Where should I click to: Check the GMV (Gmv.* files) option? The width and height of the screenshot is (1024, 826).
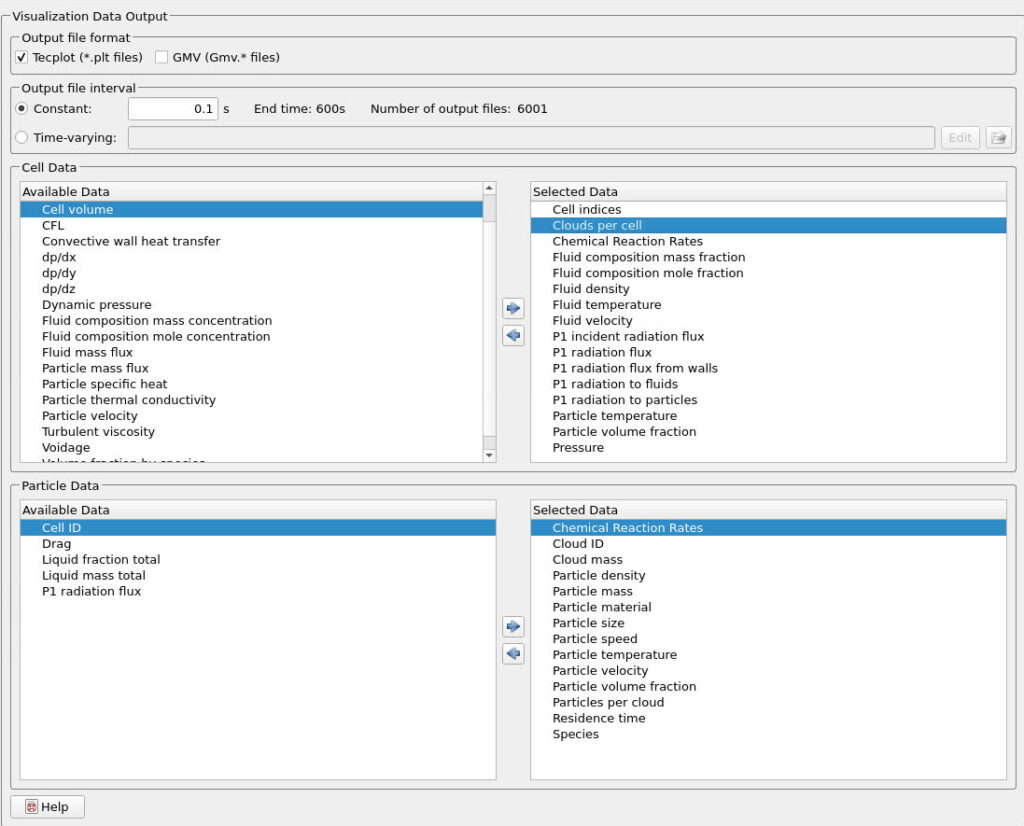click(162, 57)
